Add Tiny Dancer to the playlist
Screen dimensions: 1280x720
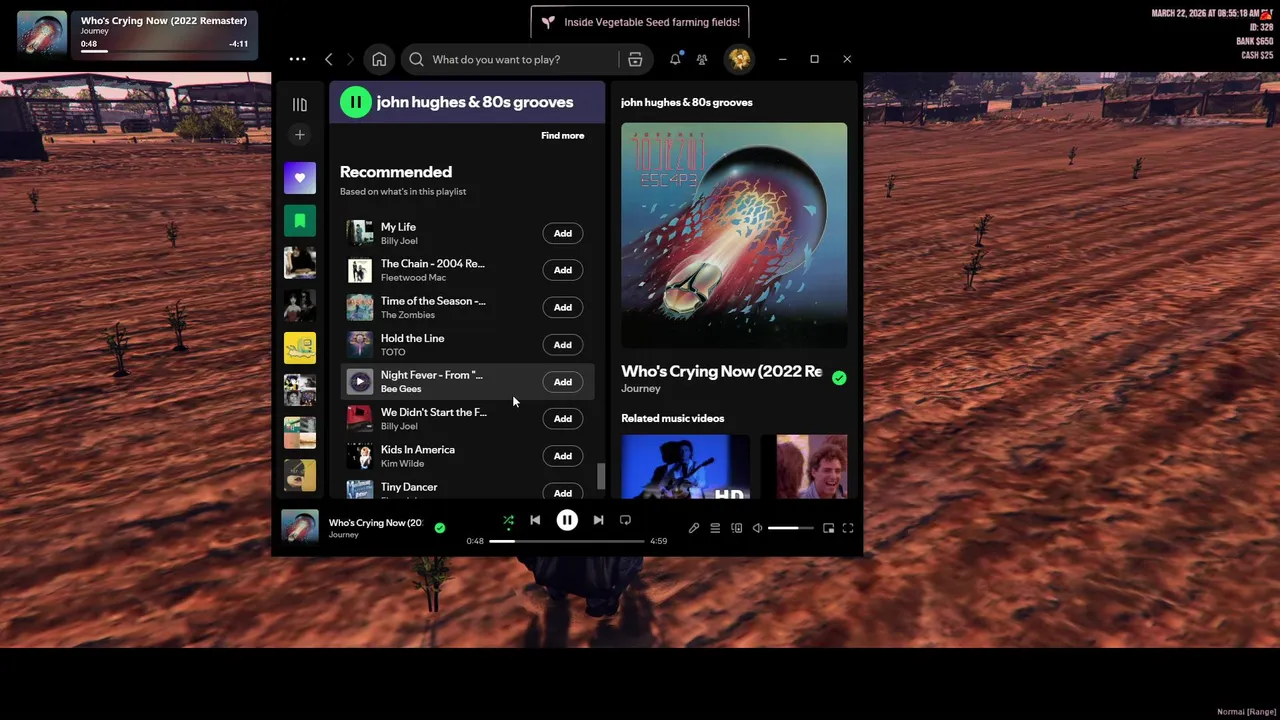tap(563, 492)
